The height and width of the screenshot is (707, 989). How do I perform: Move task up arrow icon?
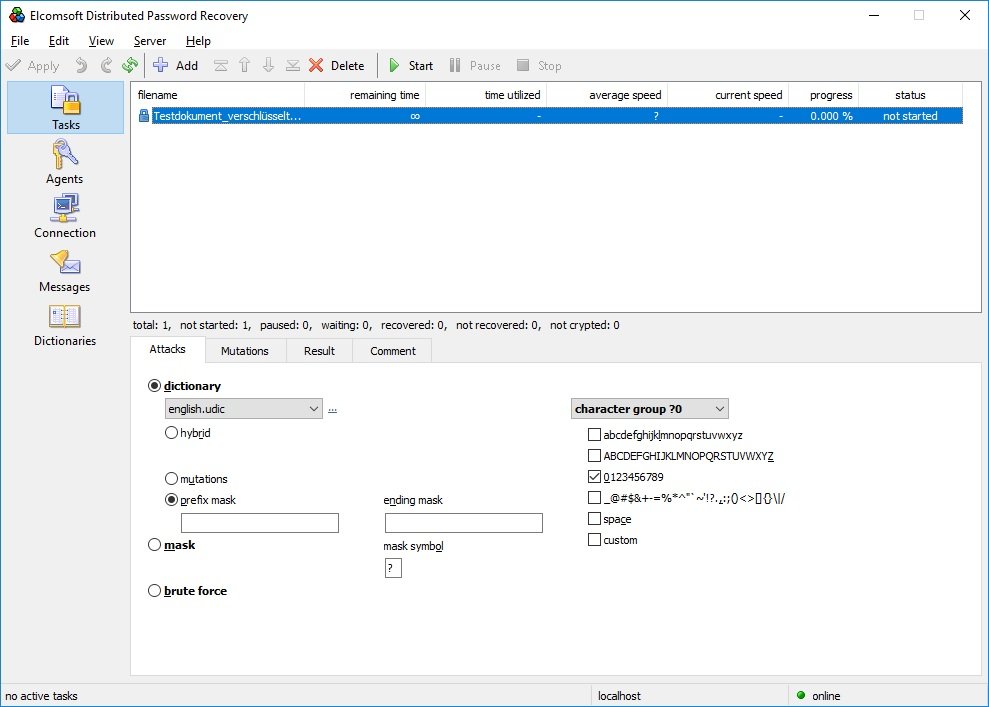245,66
